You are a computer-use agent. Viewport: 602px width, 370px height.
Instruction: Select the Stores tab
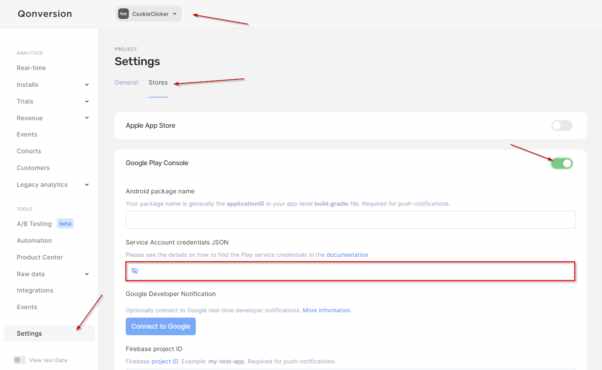(158, 83)
